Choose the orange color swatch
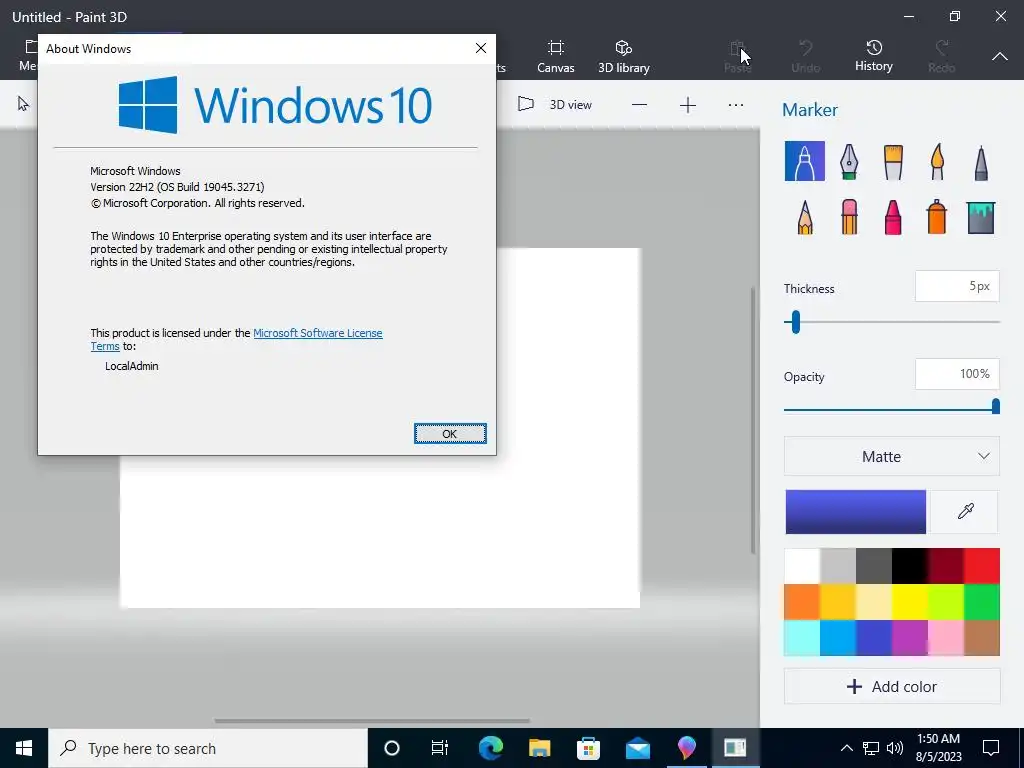This screenshot has height=768, width=1024. 802,601
